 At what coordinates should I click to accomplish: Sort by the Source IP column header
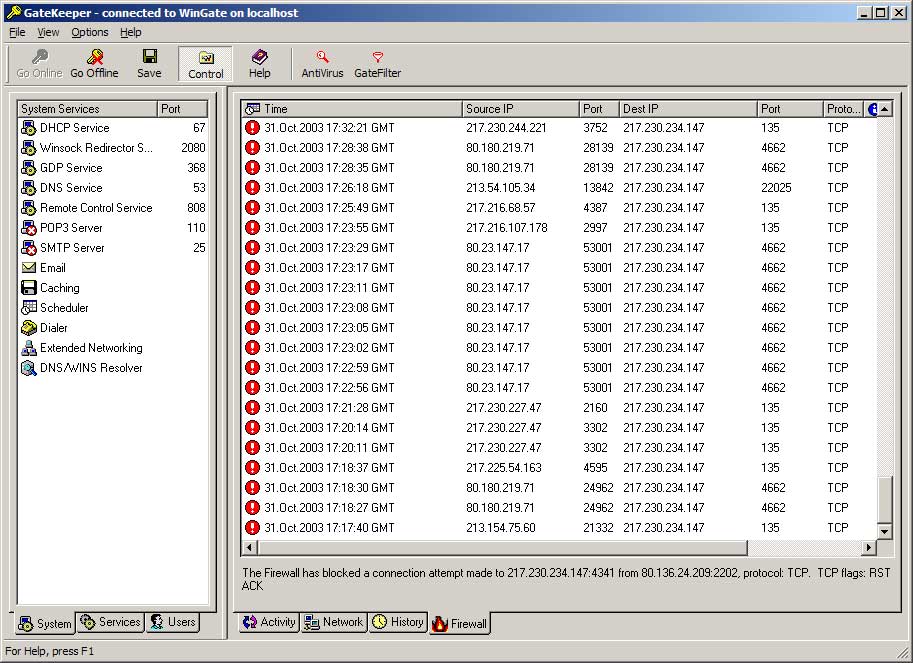click(521, 109)
